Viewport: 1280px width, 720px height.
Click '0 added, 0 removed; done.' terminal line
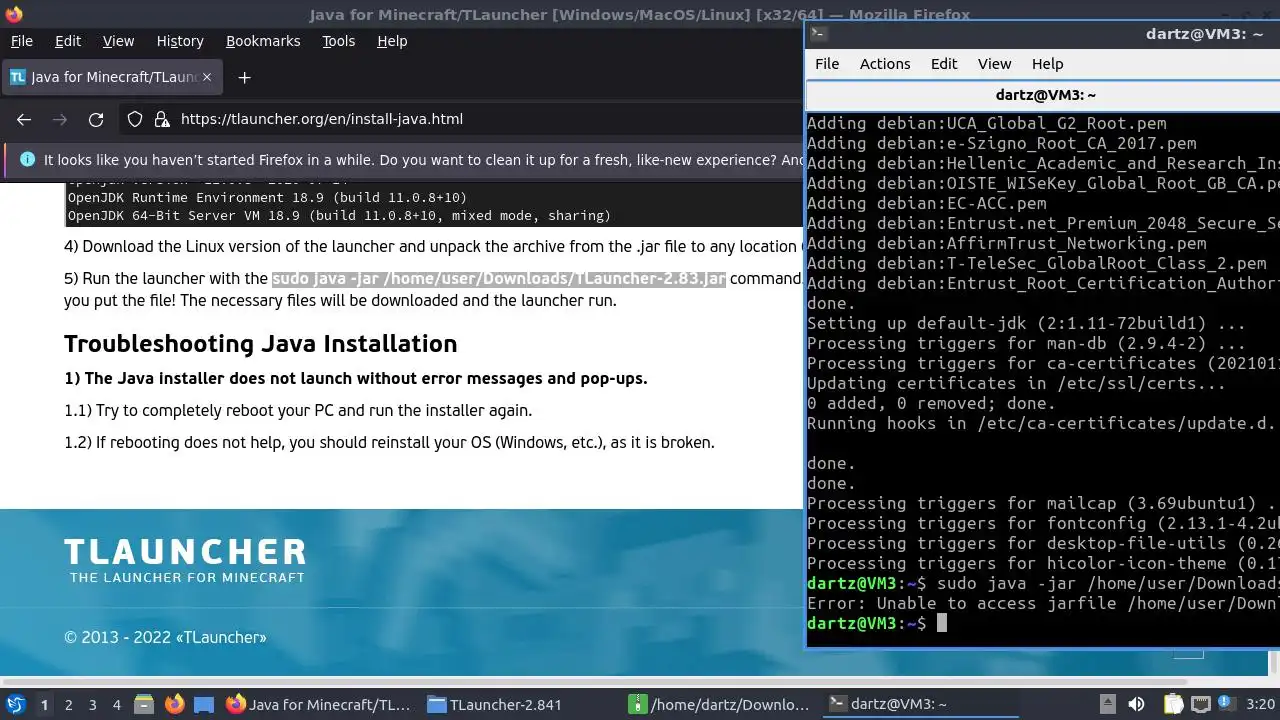(931, 403)
